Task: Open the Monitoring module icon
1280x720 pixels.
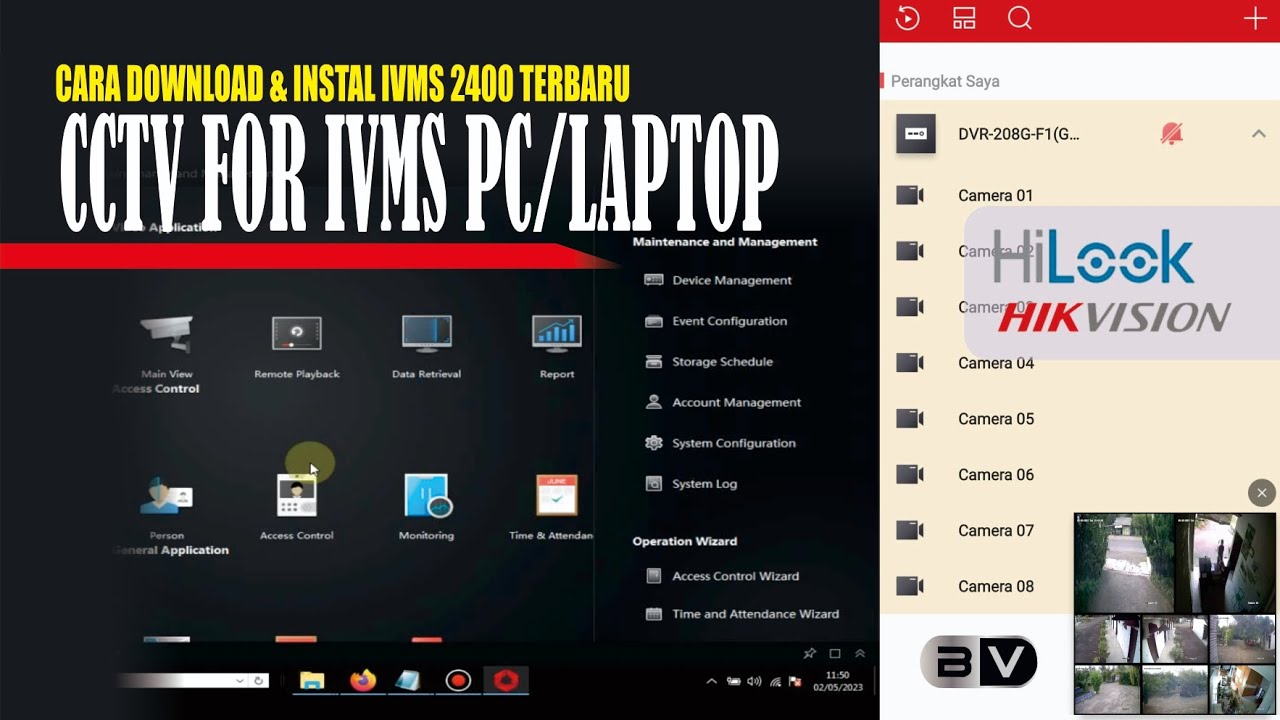Action: pyautogui.click(x=427, y=495)
